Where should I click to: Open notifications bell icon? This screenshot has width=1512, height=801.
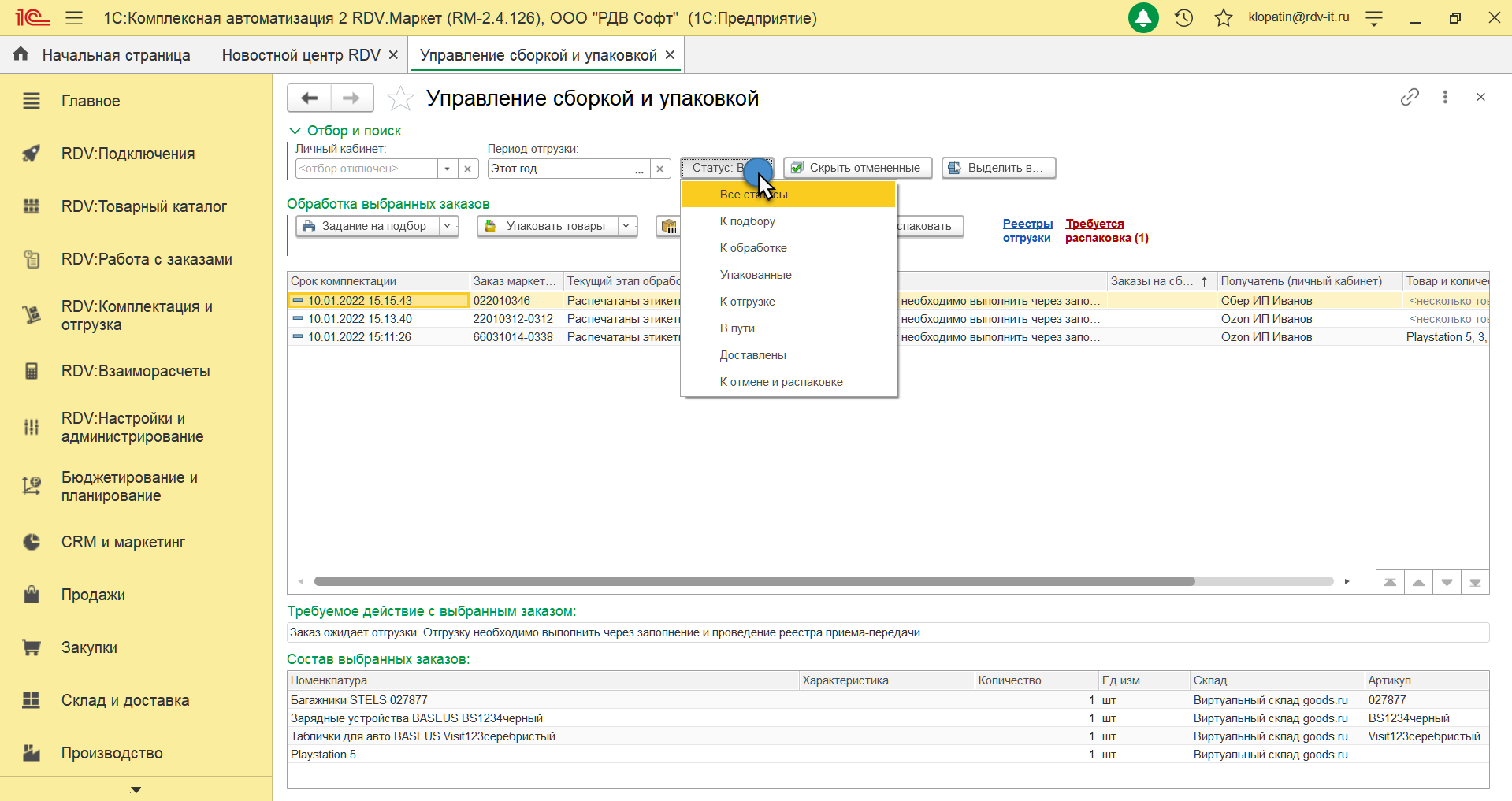[x=1142, y=17]
